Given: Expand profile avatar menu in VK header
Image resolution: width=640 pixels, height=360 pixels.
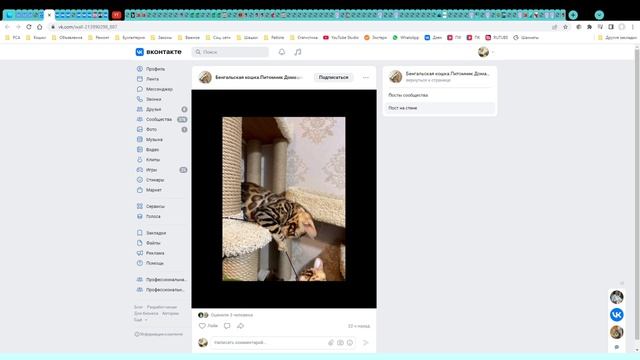Looking at the screenshot, I should (486, 52).
